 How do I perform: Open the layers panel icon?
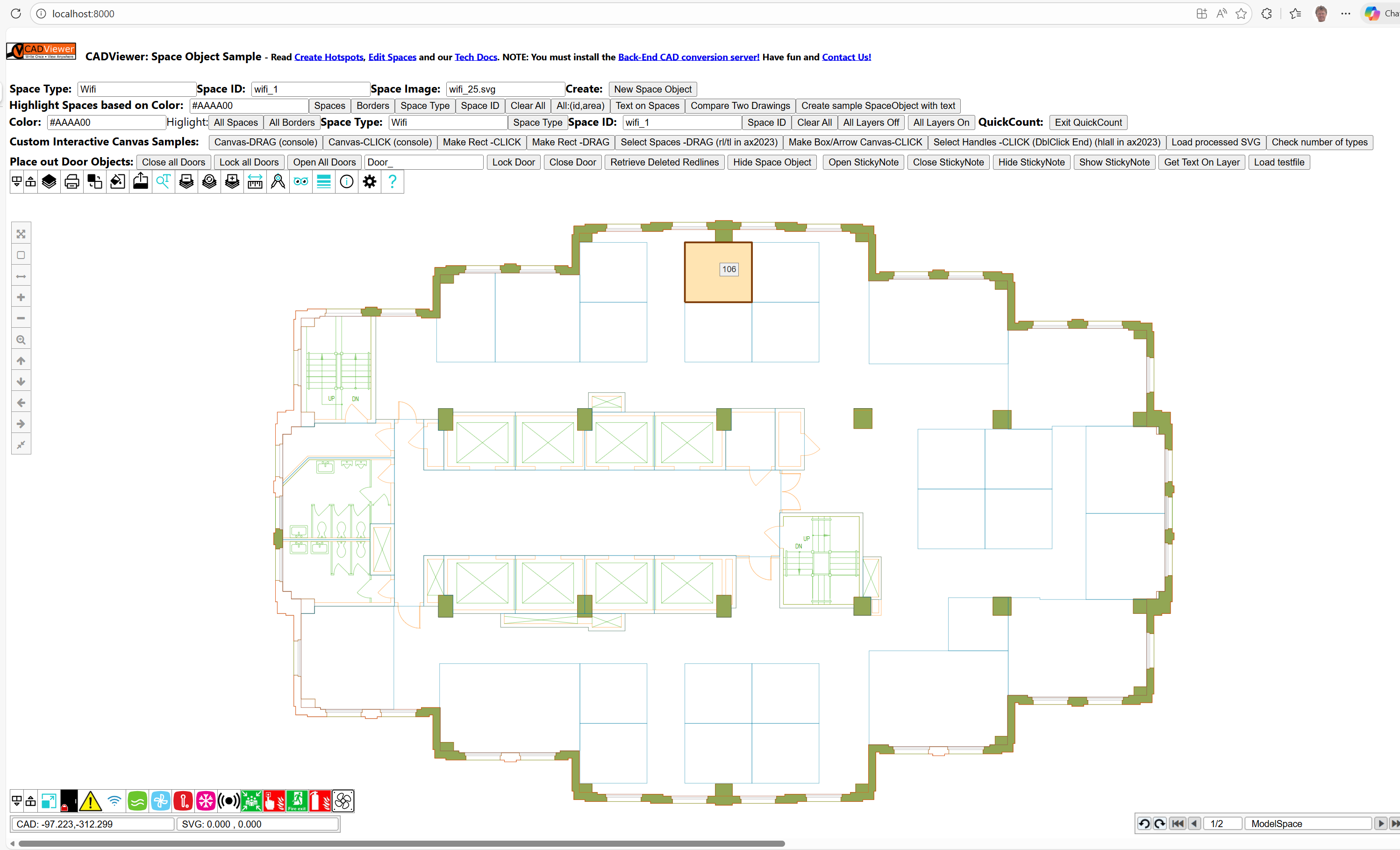(49, 182)
